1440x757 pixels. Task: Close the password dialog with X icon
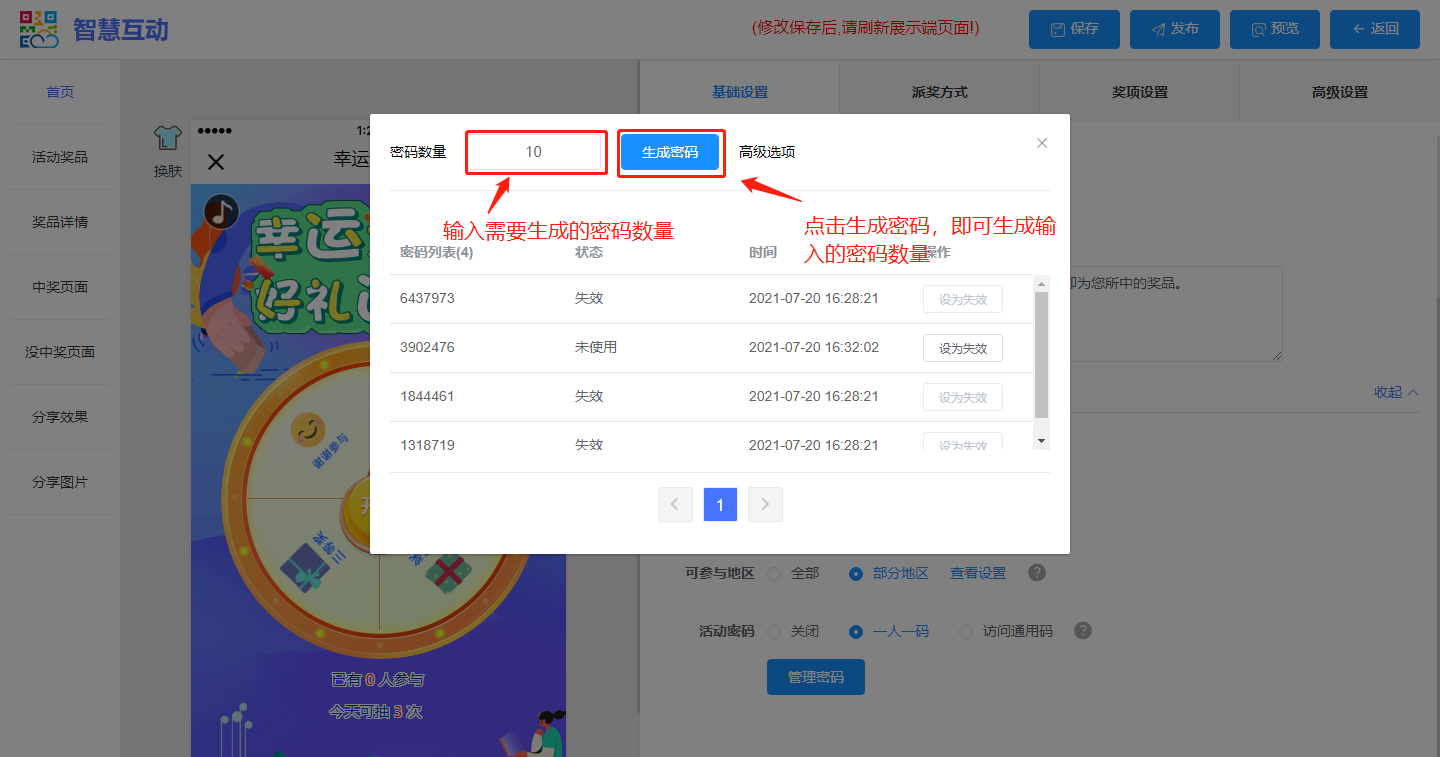point(1042,143)
